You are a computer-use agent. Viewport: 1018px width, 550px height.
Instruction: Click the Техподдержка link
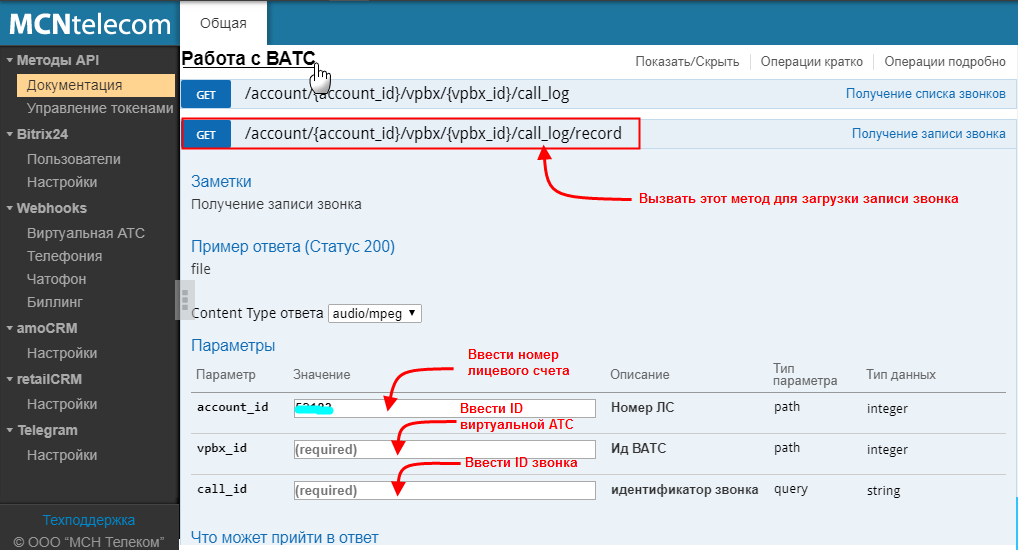point(89,520)
